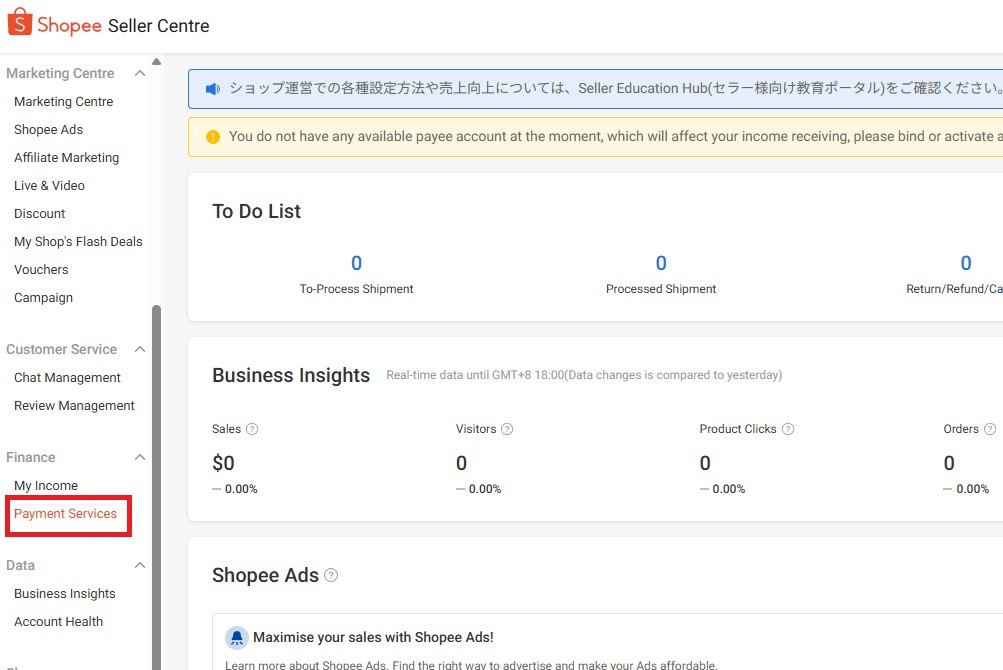Click the yellow payee warning icon
1003x670 pixels.
(212, 137)
